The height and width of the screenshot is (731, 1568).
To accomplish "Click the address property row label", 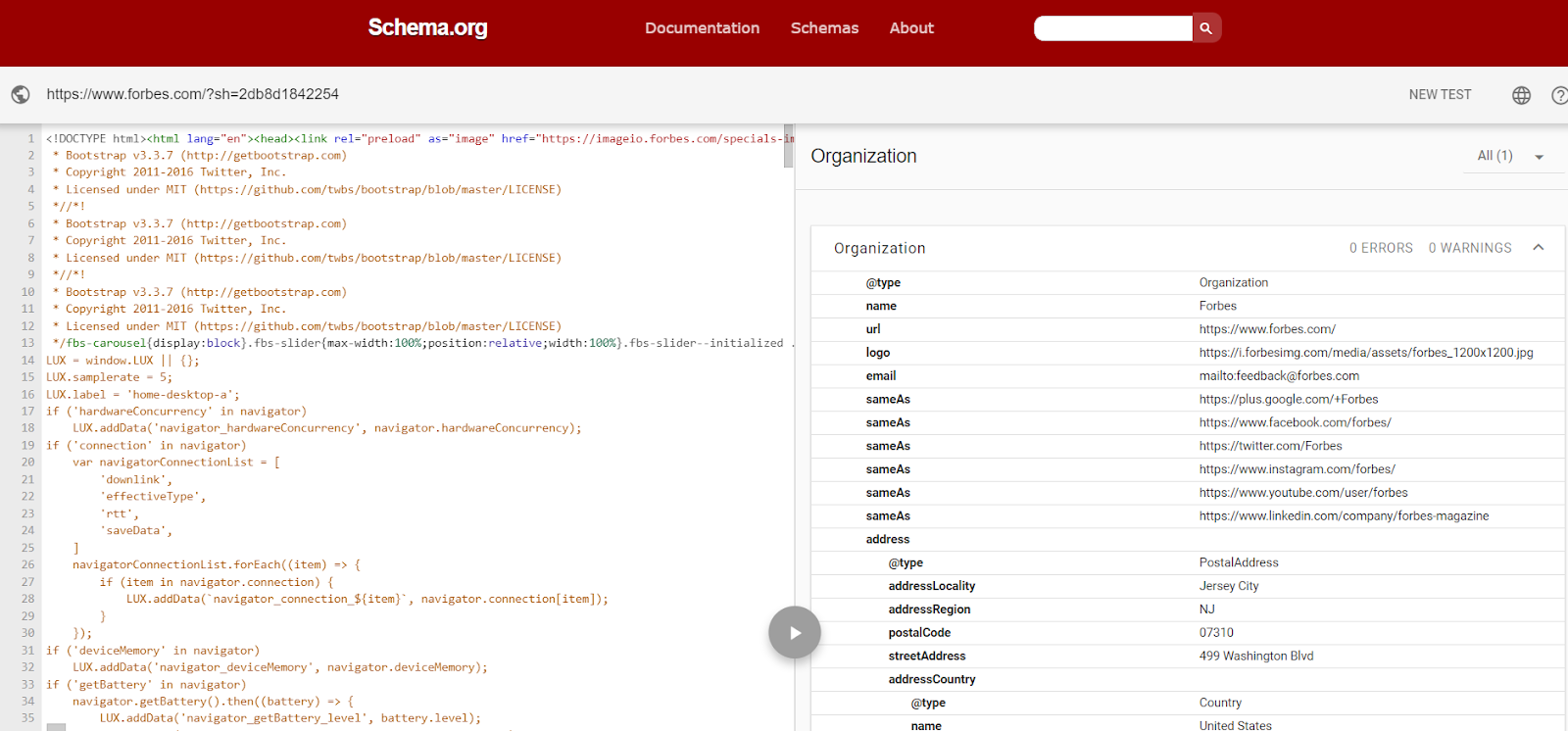I will click(887, 540).
